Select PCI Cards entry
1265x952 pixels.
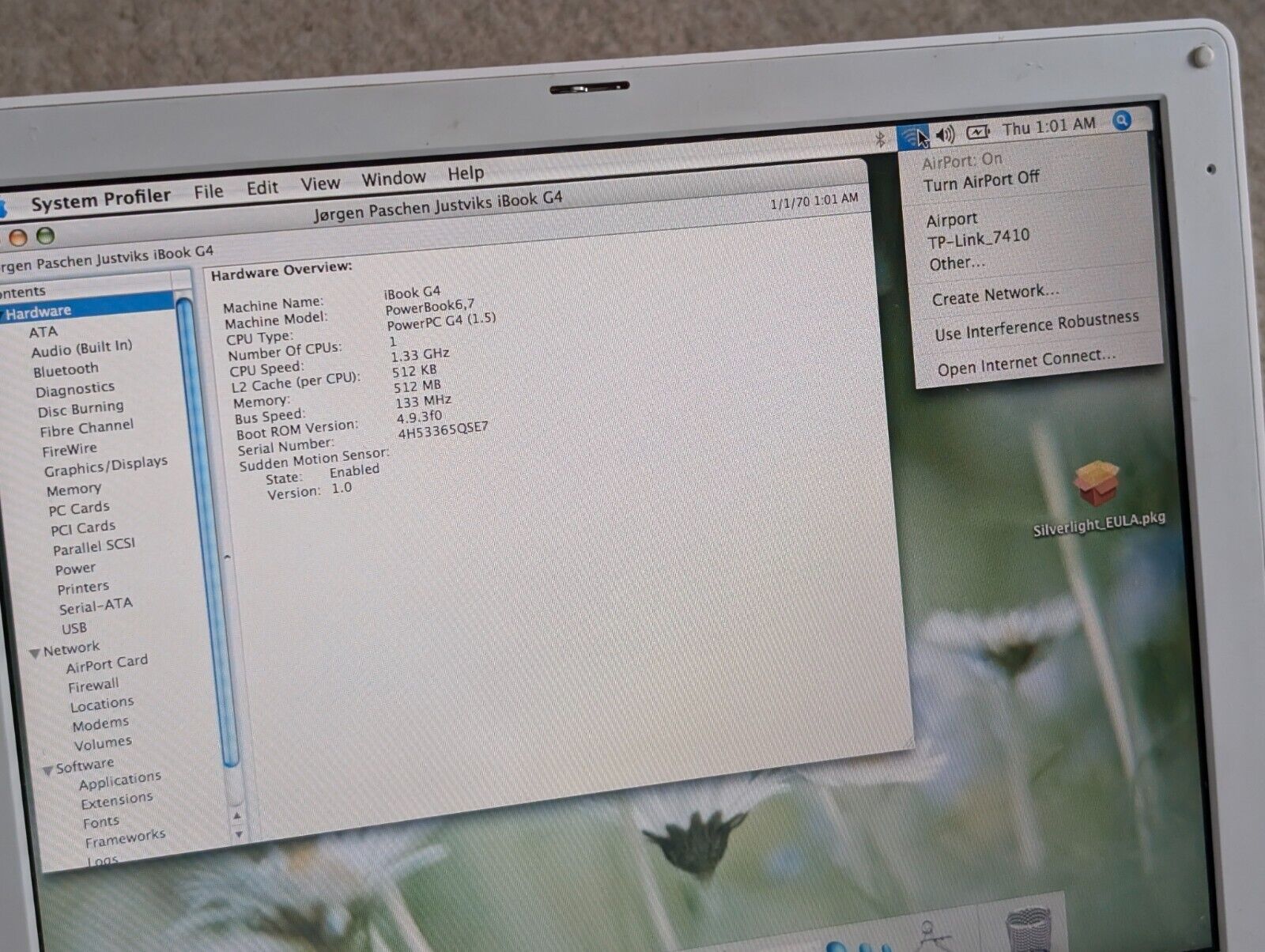click(x=83, y=528)
